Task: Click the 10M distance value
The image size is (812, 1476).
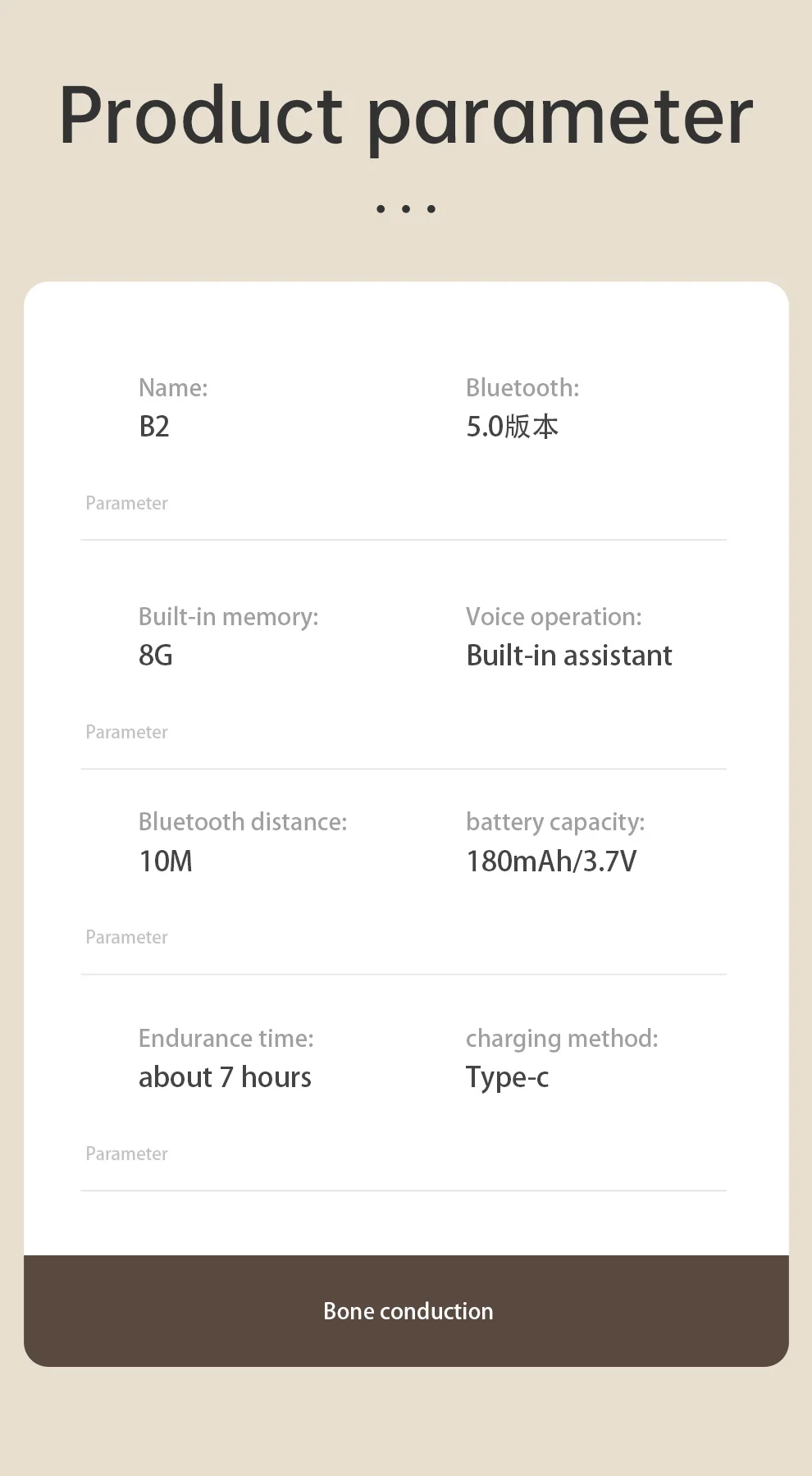Action: [166, 861]
